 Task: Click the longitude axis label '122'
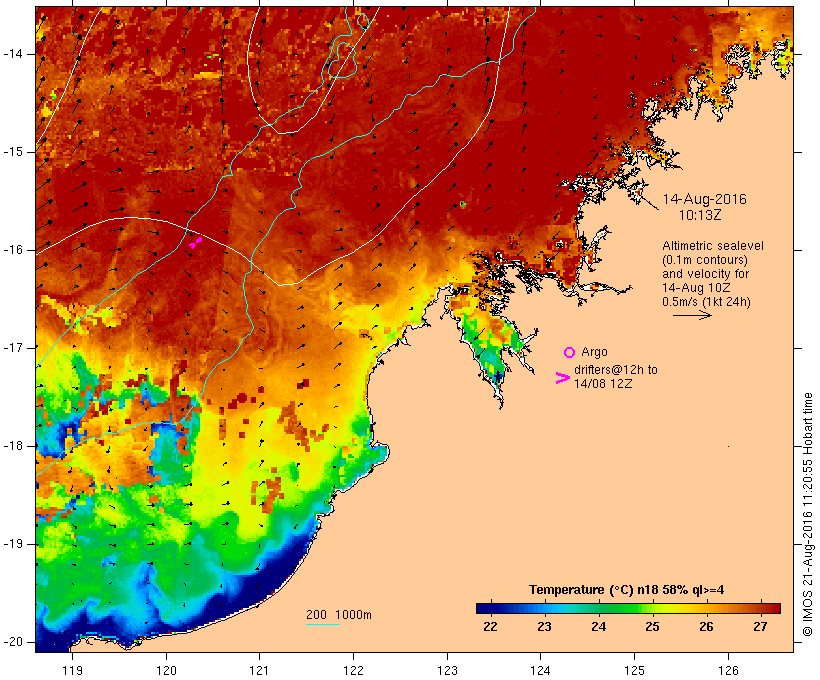(354, 670)
